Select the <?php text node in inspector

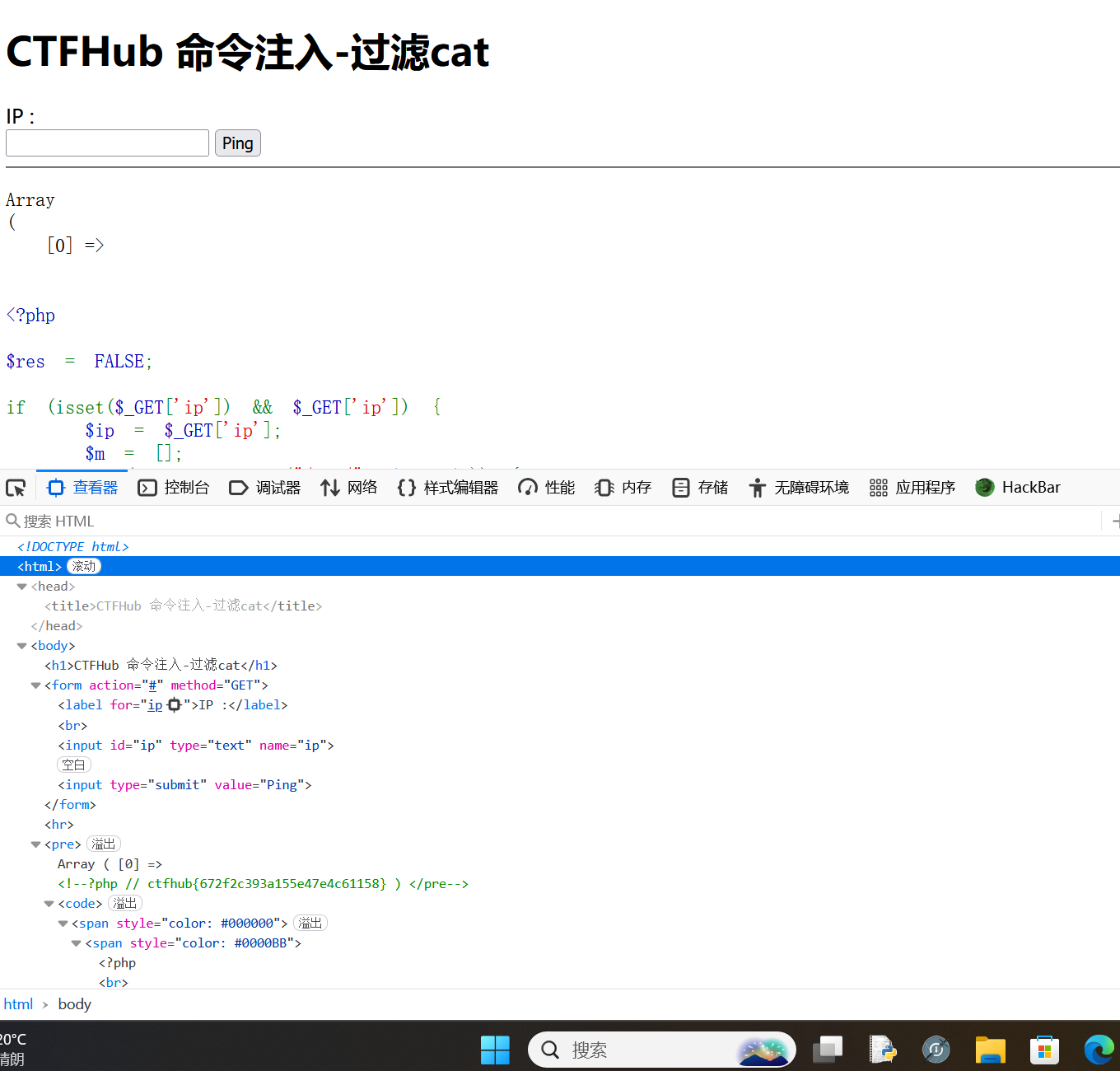[118, 962]
